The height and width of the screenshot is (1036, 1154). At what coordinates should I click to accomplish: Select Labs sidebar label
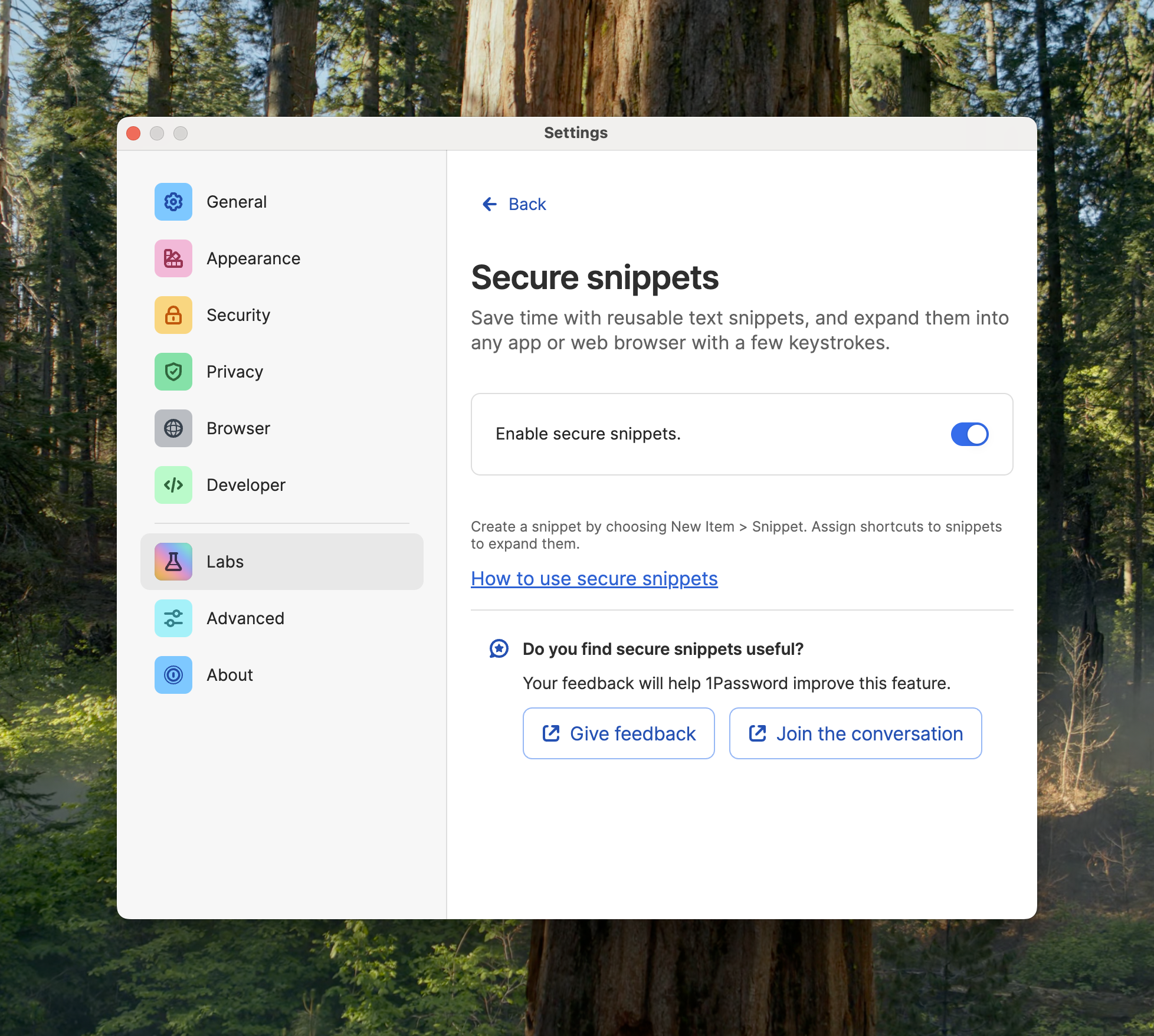(225, 562)
